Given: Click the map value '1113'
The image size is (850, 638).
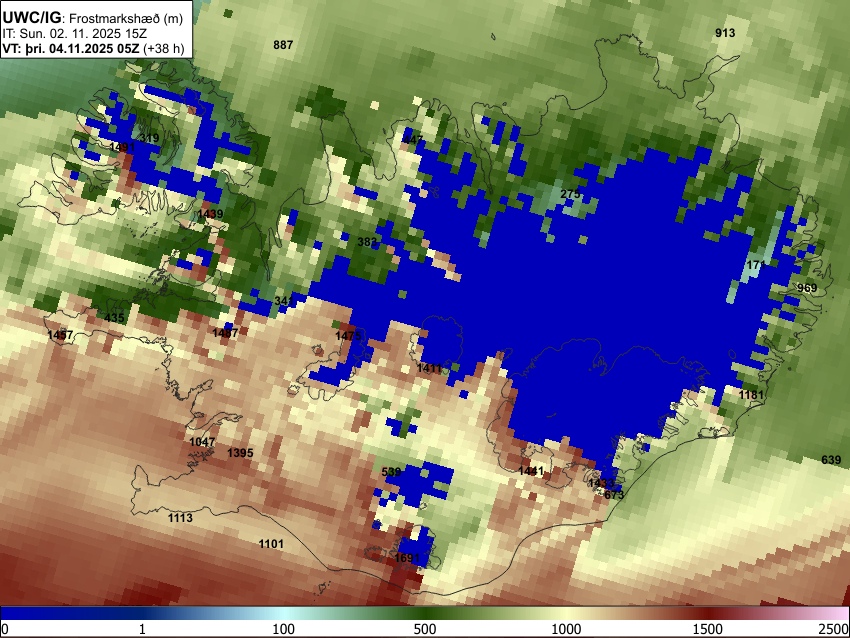Looking at the screenshot, I should [x=180, y=518].
